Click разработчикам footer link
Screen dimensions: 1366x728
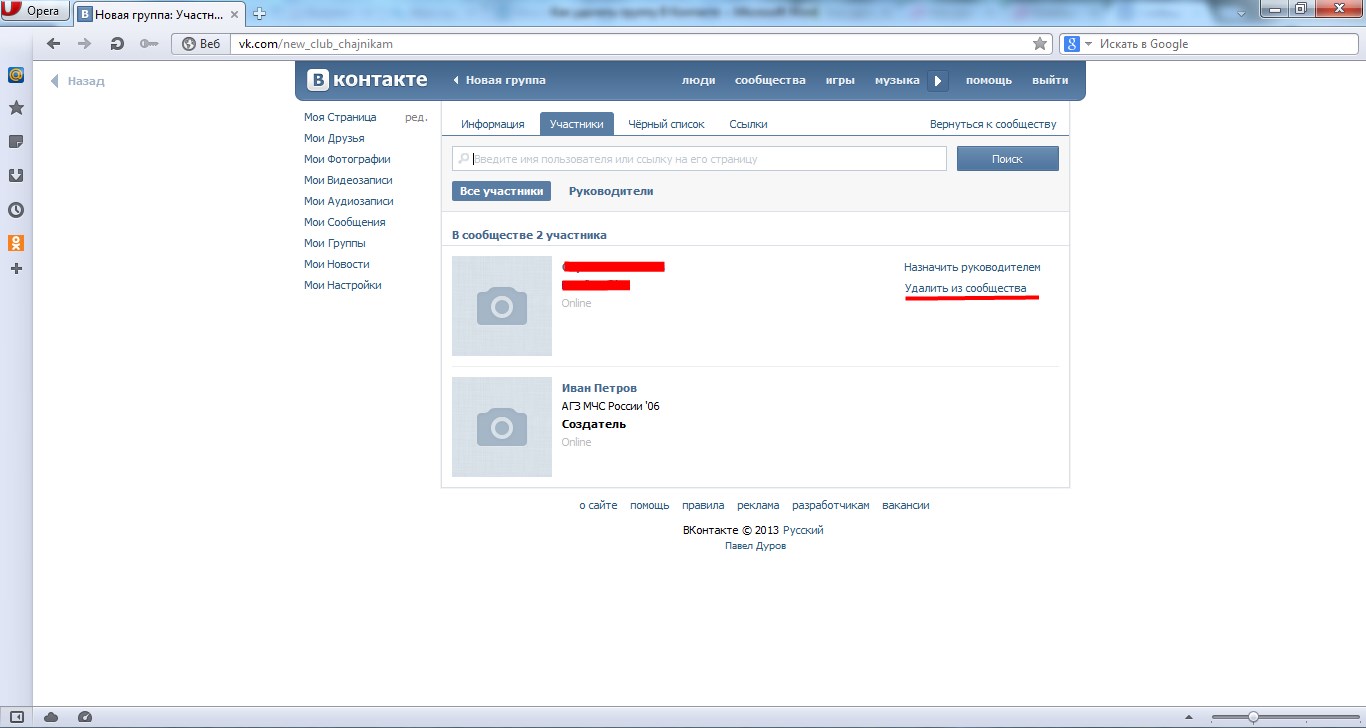pos(830,505)
